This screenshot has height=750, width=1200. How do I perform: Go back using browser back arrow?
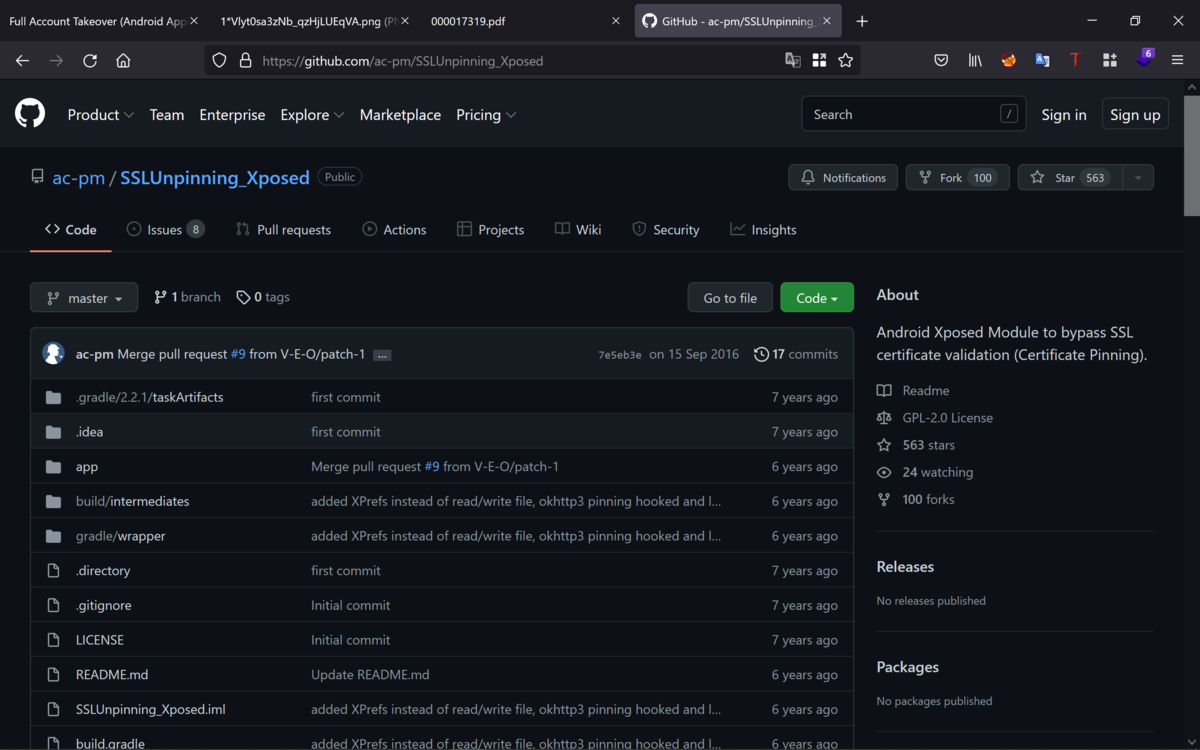point(22,61)
